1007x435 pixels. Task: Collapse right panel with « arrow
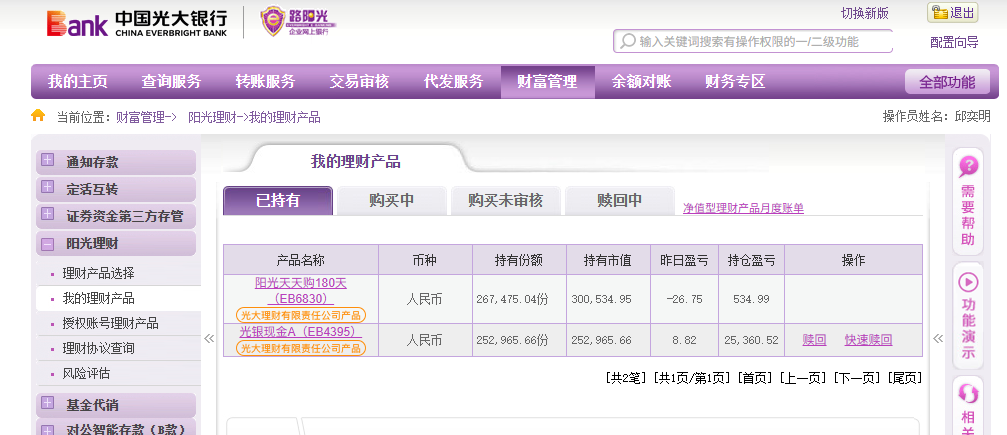tap(938, 339)
